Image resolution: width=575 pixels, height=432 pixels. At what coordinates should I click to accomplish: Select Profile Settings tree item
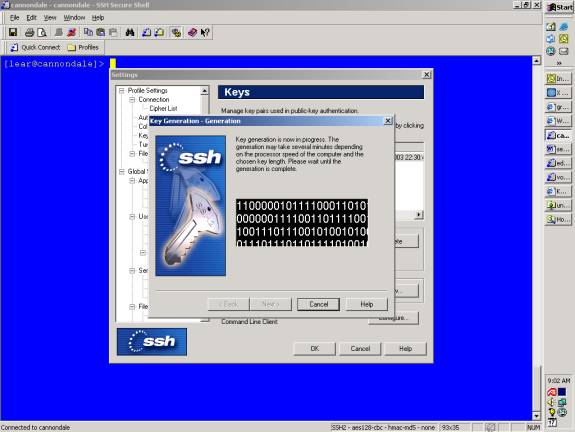(x=147, y=91)
